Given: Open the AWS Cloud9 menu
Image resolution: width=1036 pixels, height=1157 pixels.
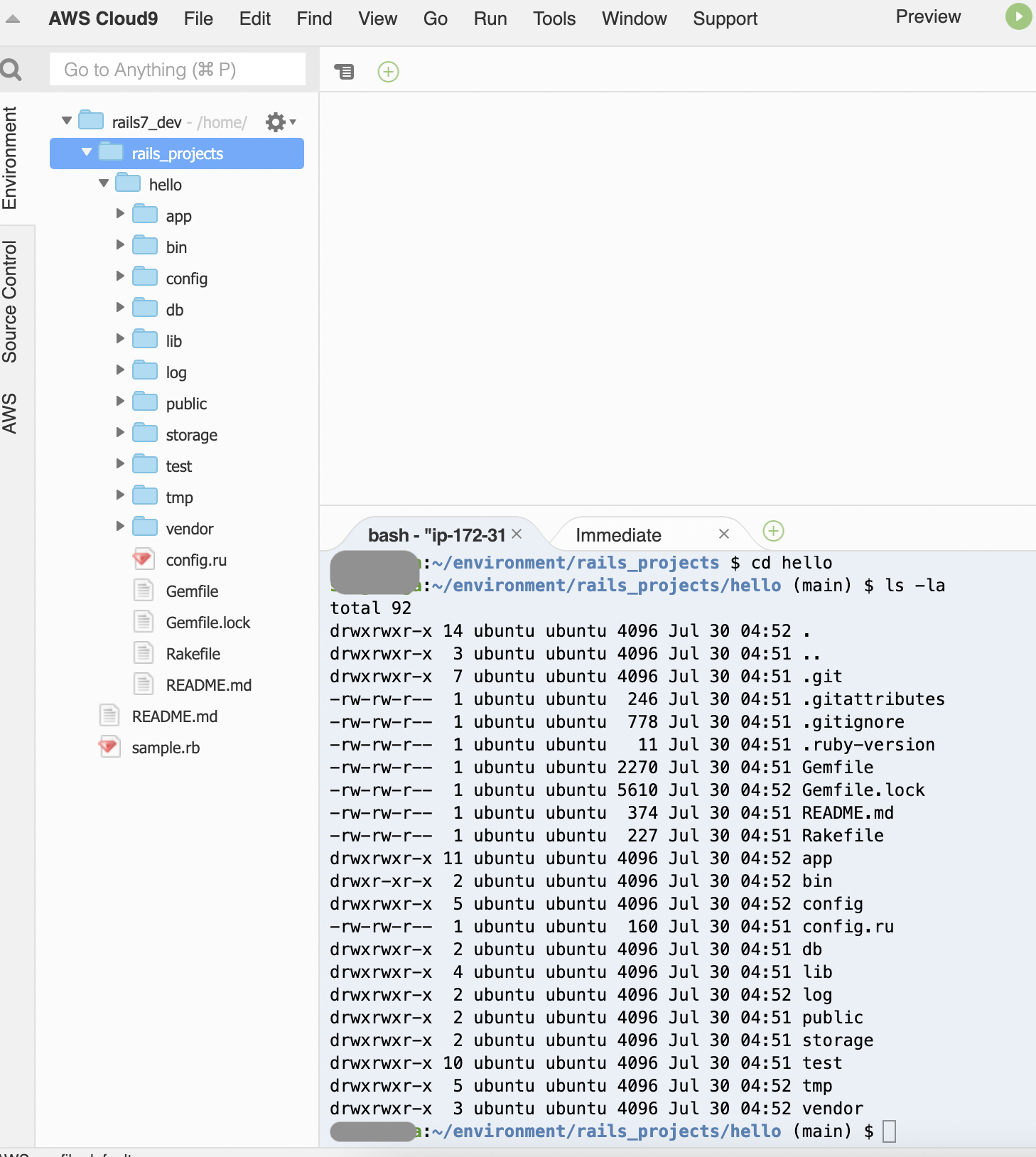Looking at the screenshot, I should tap(103, 19).
